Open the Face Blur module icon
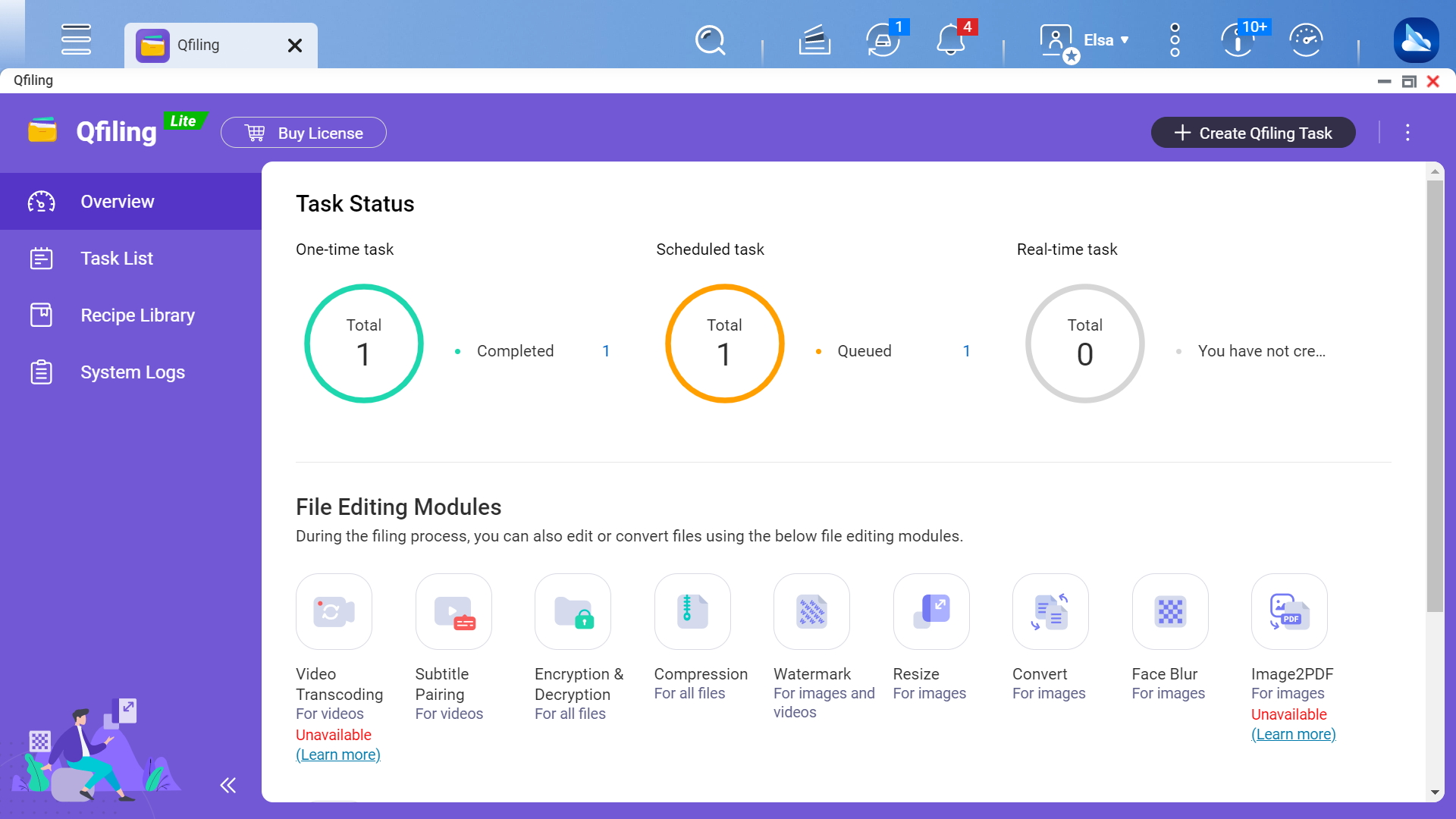Image resolution: width=1456 pixels, height=819 pixels. [x=1170, y=610]
